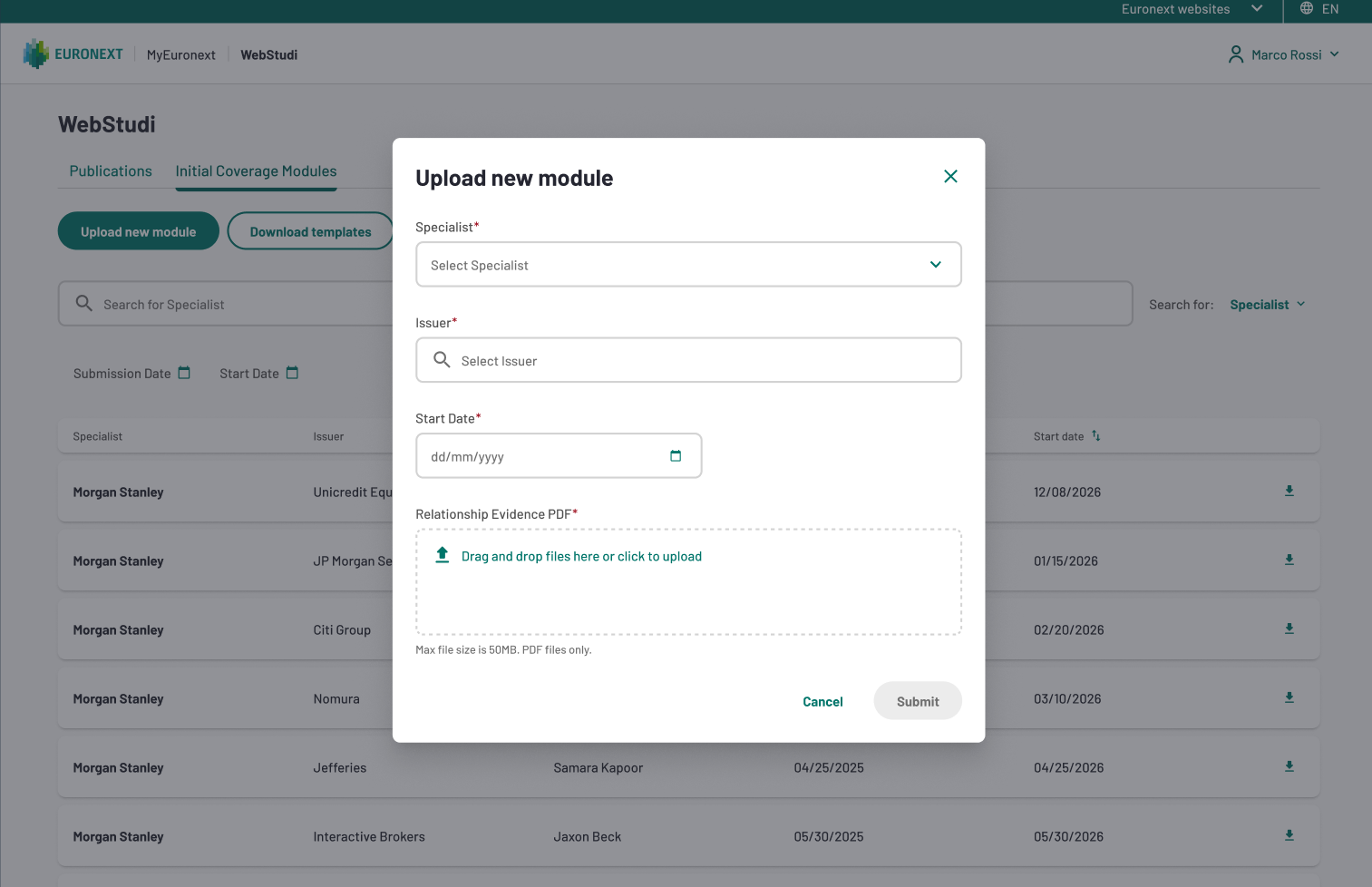This screenshot has width=1372, height=887.
Task: Click start date 12/08/2026
Action: coord(1067,492)
